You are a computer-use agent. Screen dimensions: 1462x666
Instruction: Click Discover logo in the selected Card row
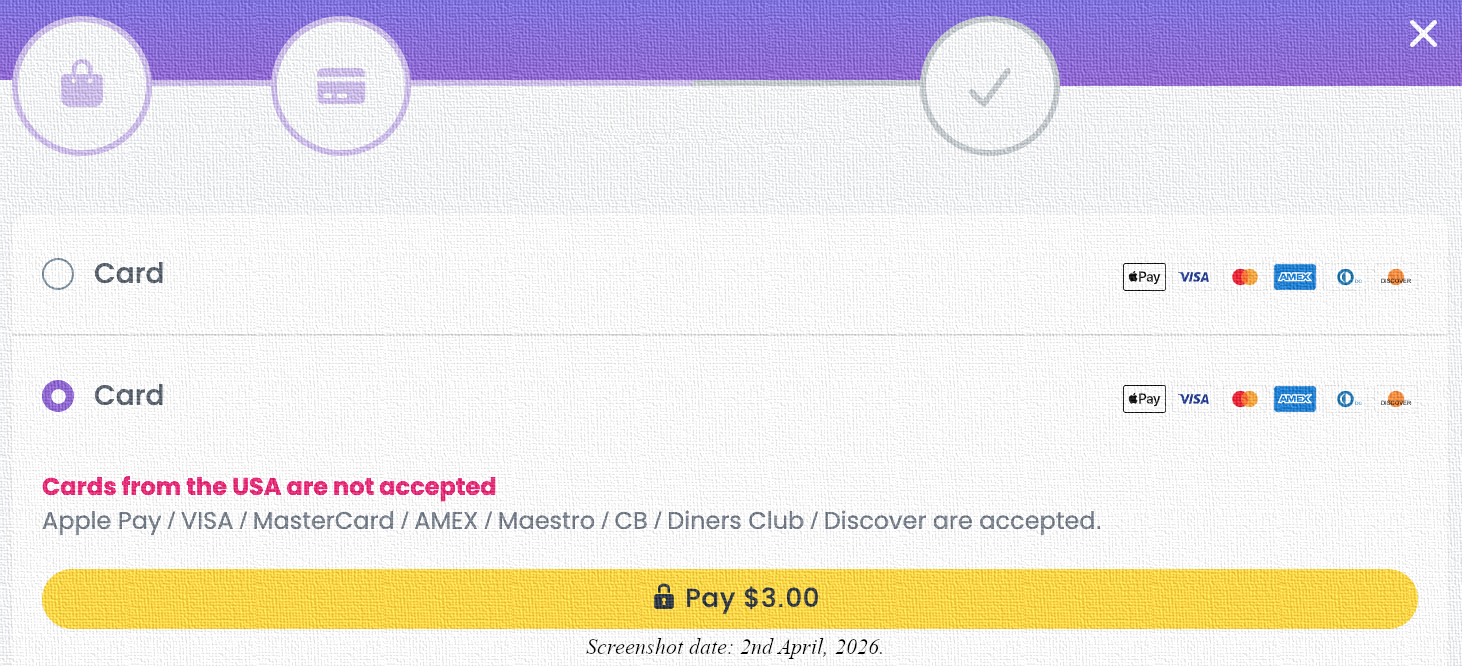pyautogui.click(x=1395, y=399)
